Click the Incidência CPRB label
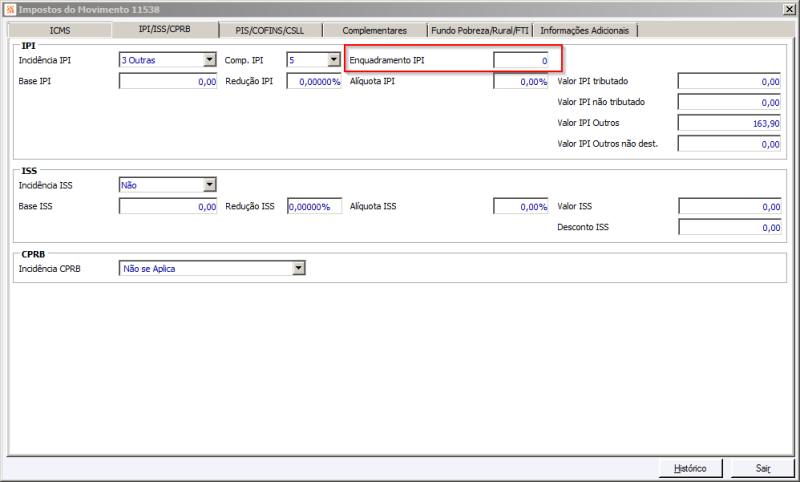 pyautogui.click(x=49, y=269)
